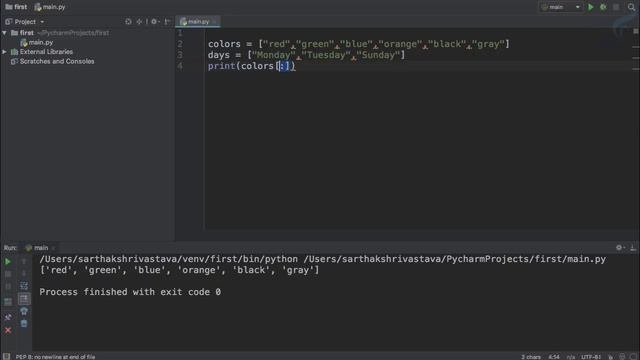Click the pause output icon in Run panel
The height and width of the screenshot is (360, 640).
coord(8,287)
